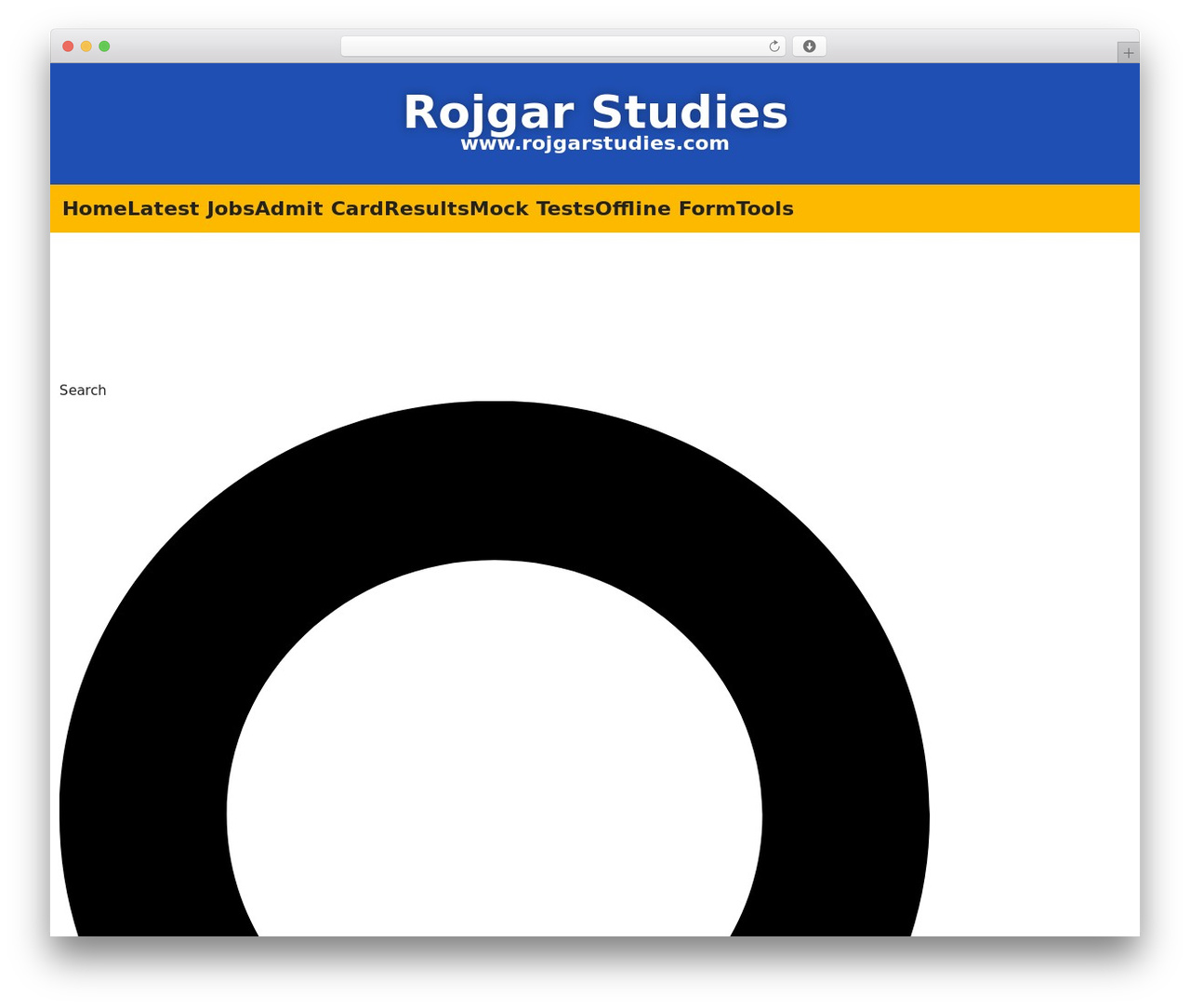Click the oversized search magnifier icon

pos(495,669)
